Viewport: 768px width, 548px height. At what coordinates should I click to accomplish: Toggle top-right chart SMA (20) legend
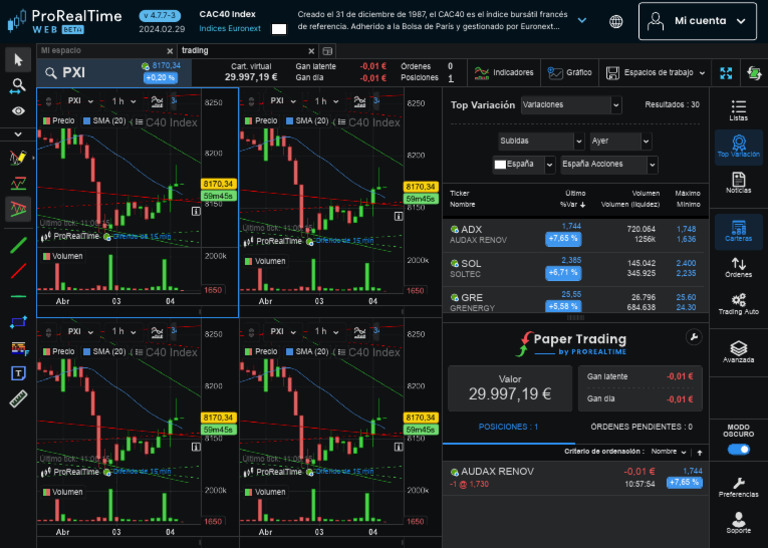pyautogui.click(x=307, y=120)
